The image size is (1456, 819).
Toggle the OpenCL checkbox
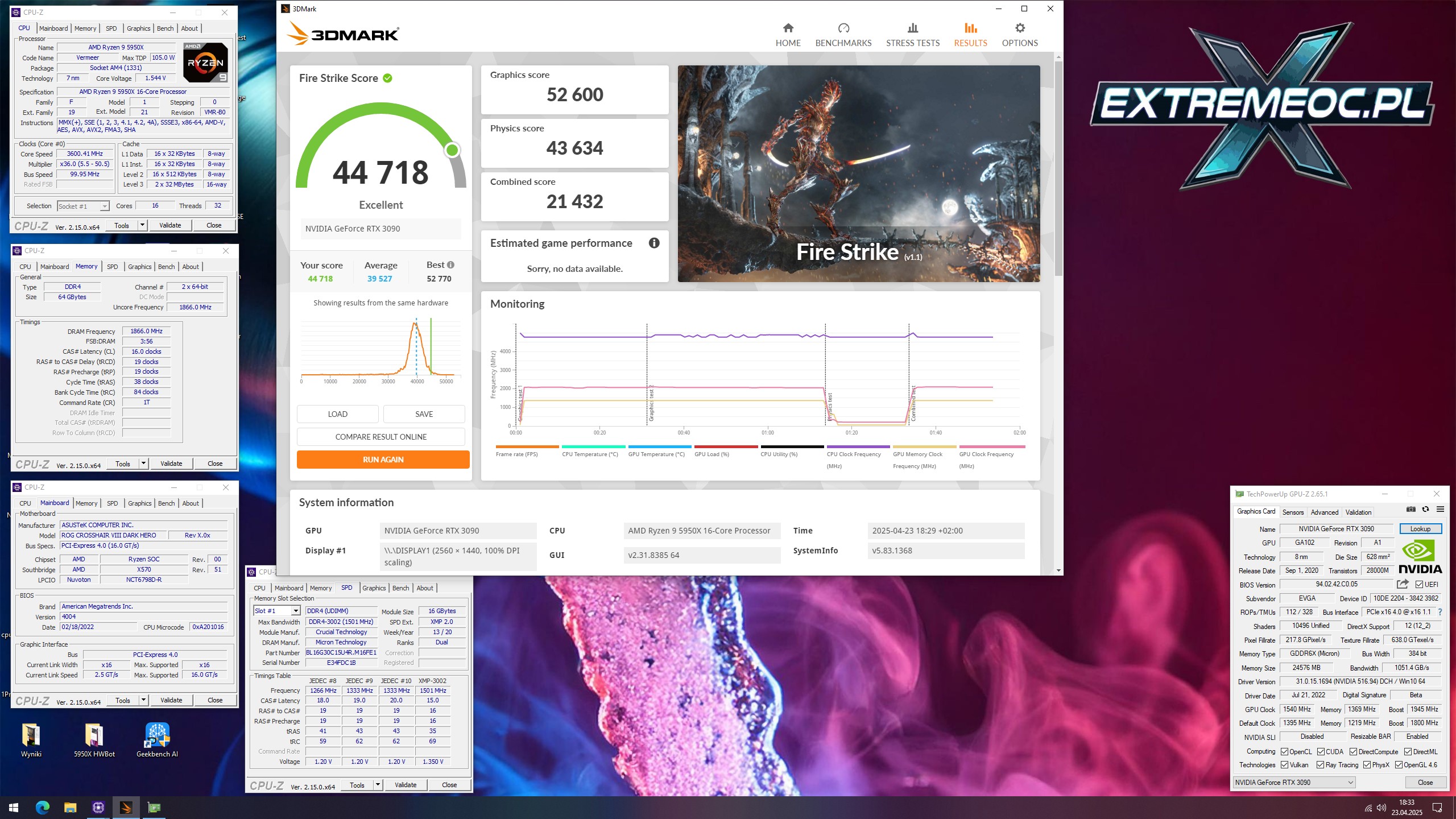[x=1284, y=751]
